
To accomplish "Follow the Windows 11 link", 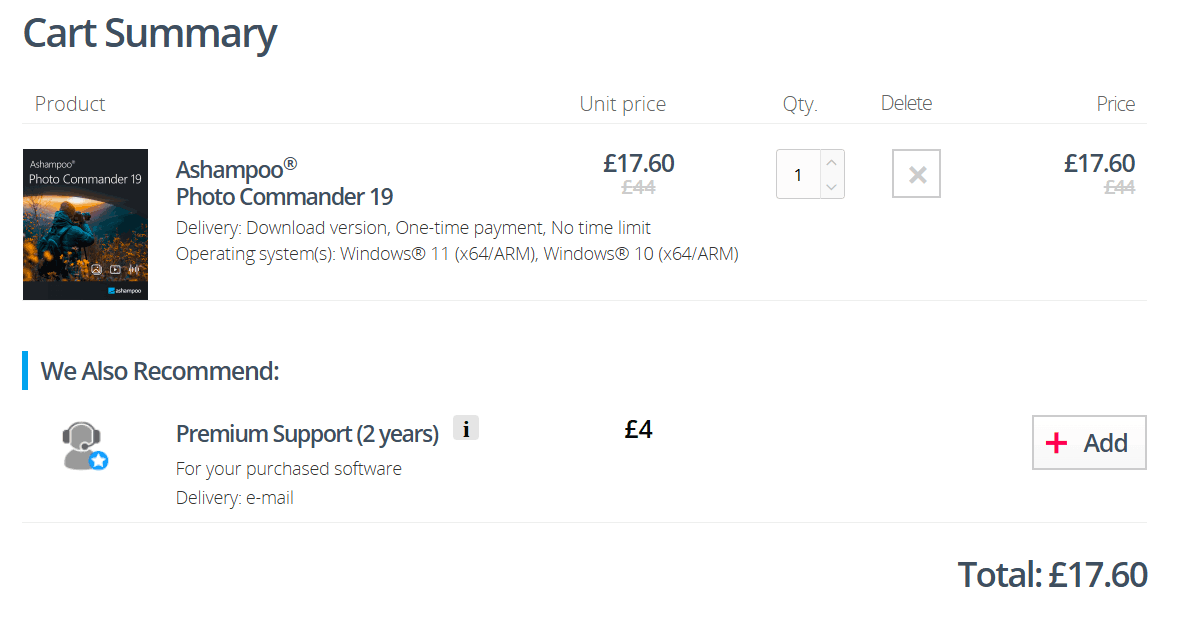I will point(440,254).
